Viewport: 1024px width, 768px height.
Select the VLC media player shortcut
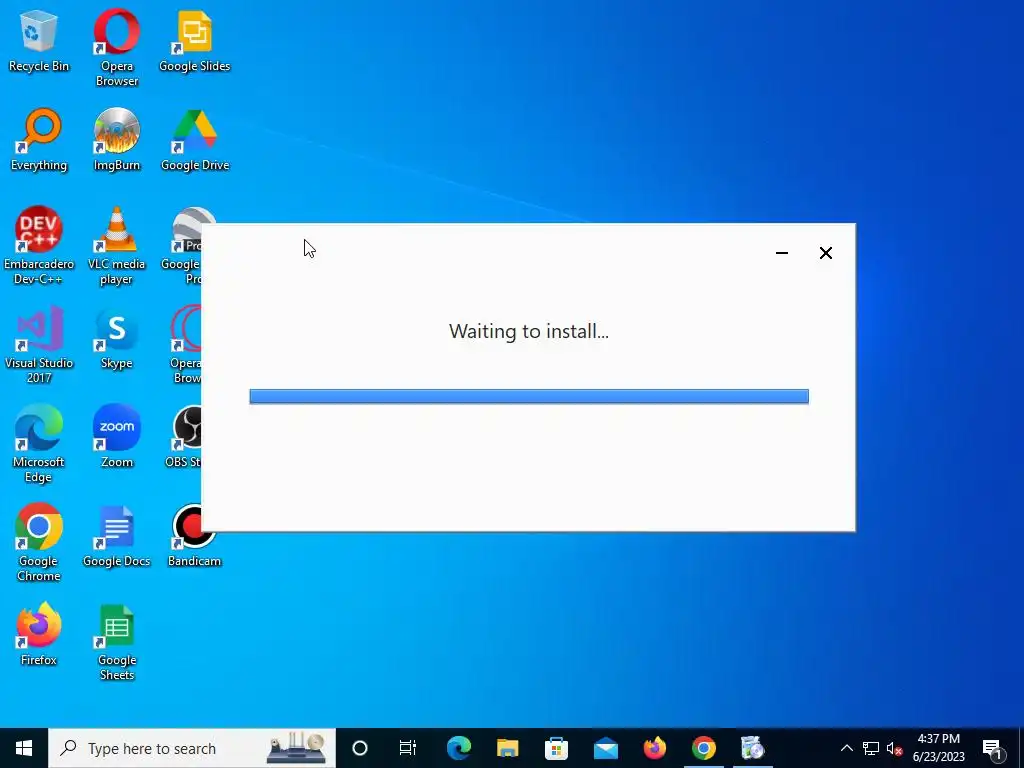click(116, 246)
